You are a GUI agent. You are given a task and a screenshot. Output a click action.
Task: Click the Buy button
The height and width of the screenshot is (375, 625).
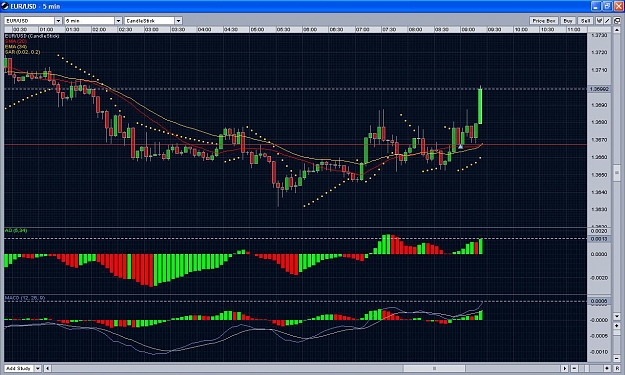click(x=568, y=21)
